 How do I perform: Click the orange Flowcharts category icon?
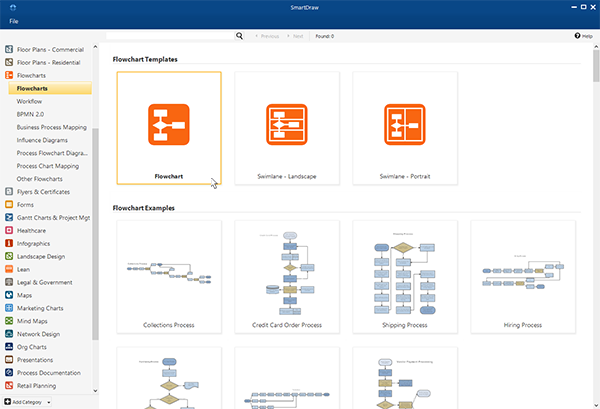(9, 75)
